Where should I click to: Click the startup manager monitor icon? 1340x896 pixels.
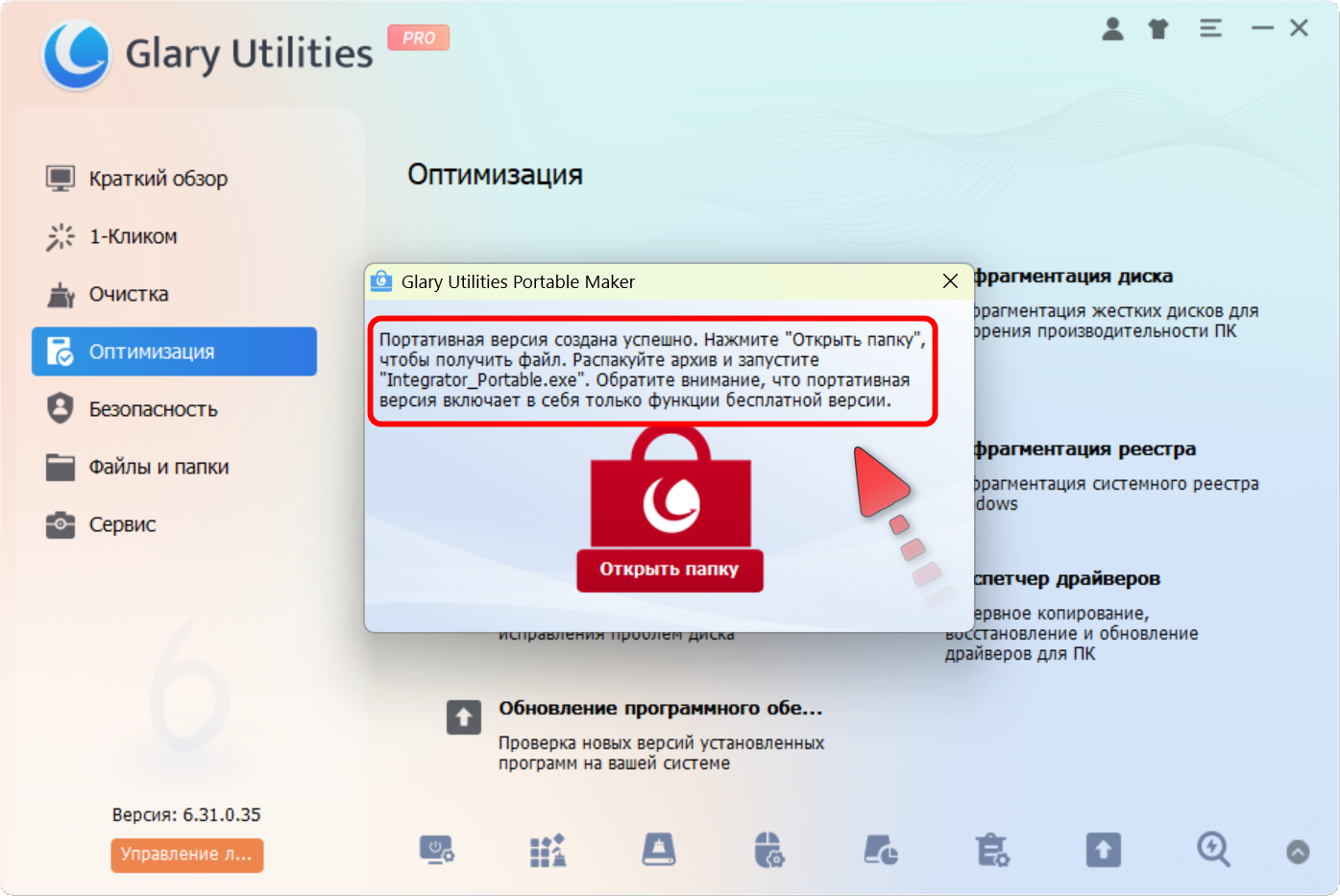click(x=437, y=850)
